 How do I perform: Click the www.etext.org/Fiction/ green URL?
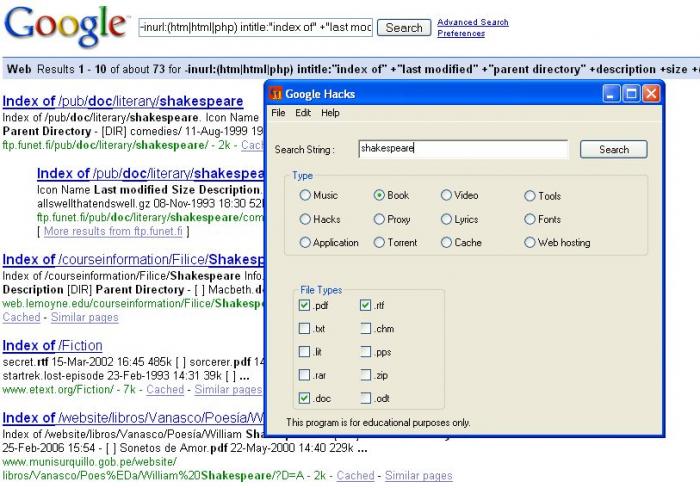coord(58,390)
